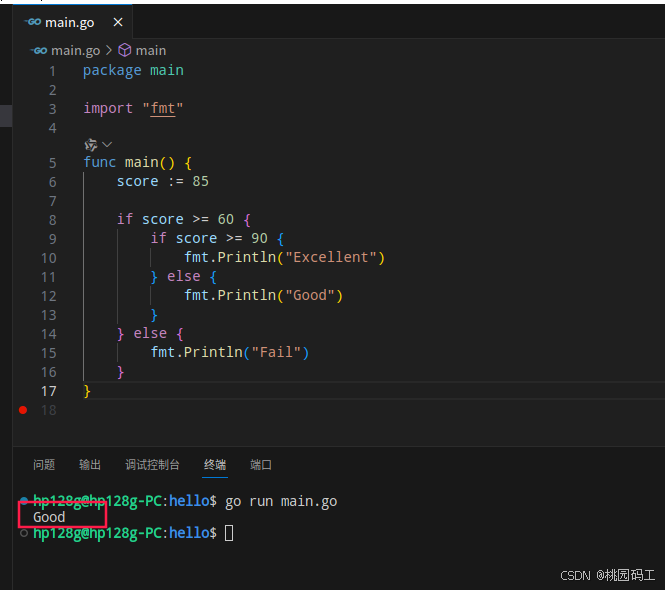Click the "fmt" import string on line 3
This screenshot has width=665, height=590.
(163, 109)
